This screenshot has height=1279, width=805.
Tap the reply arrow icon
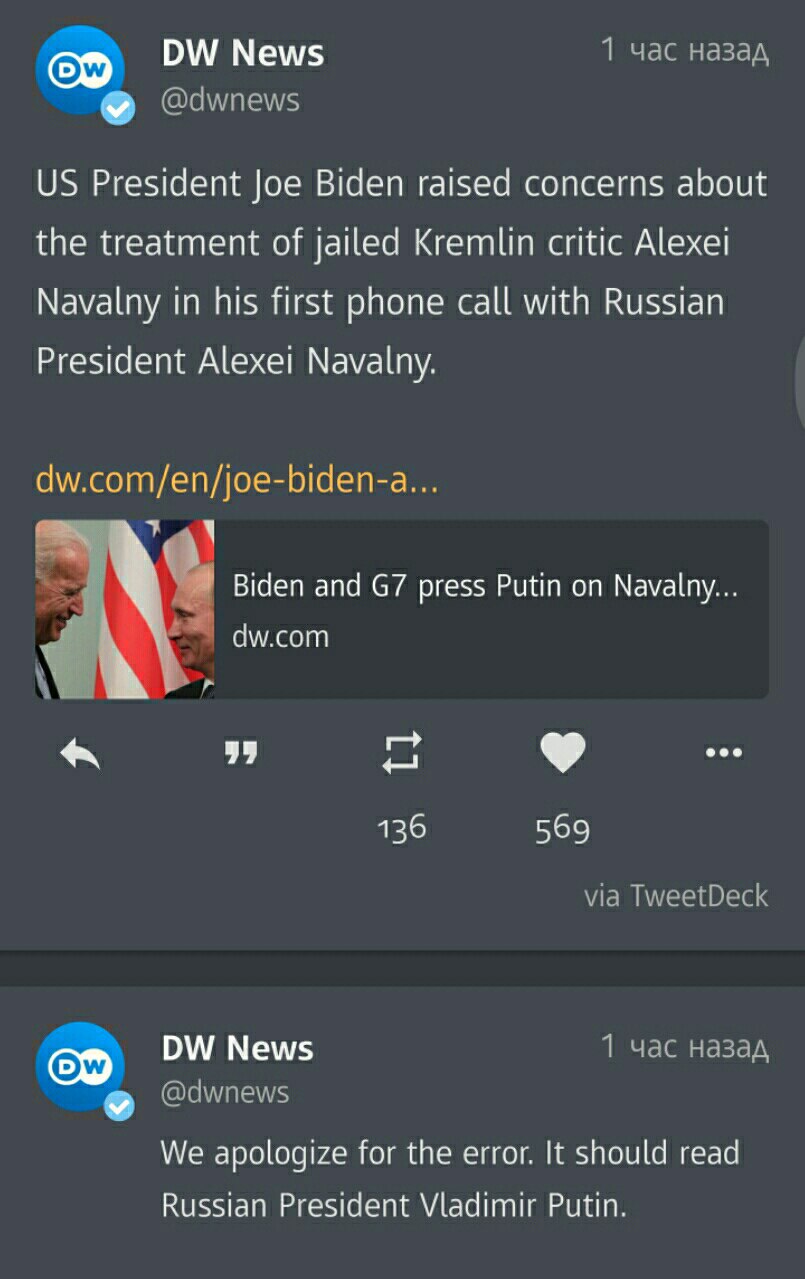[80, 753]
